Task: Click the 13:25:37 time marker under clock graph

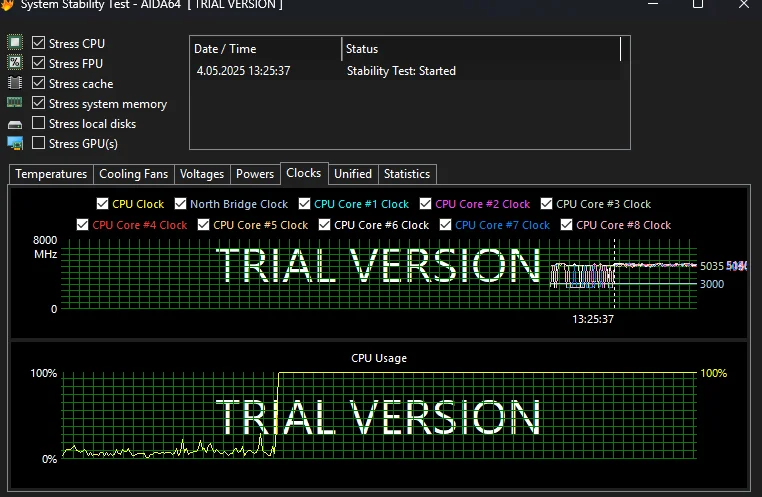Action: point(593,319)
